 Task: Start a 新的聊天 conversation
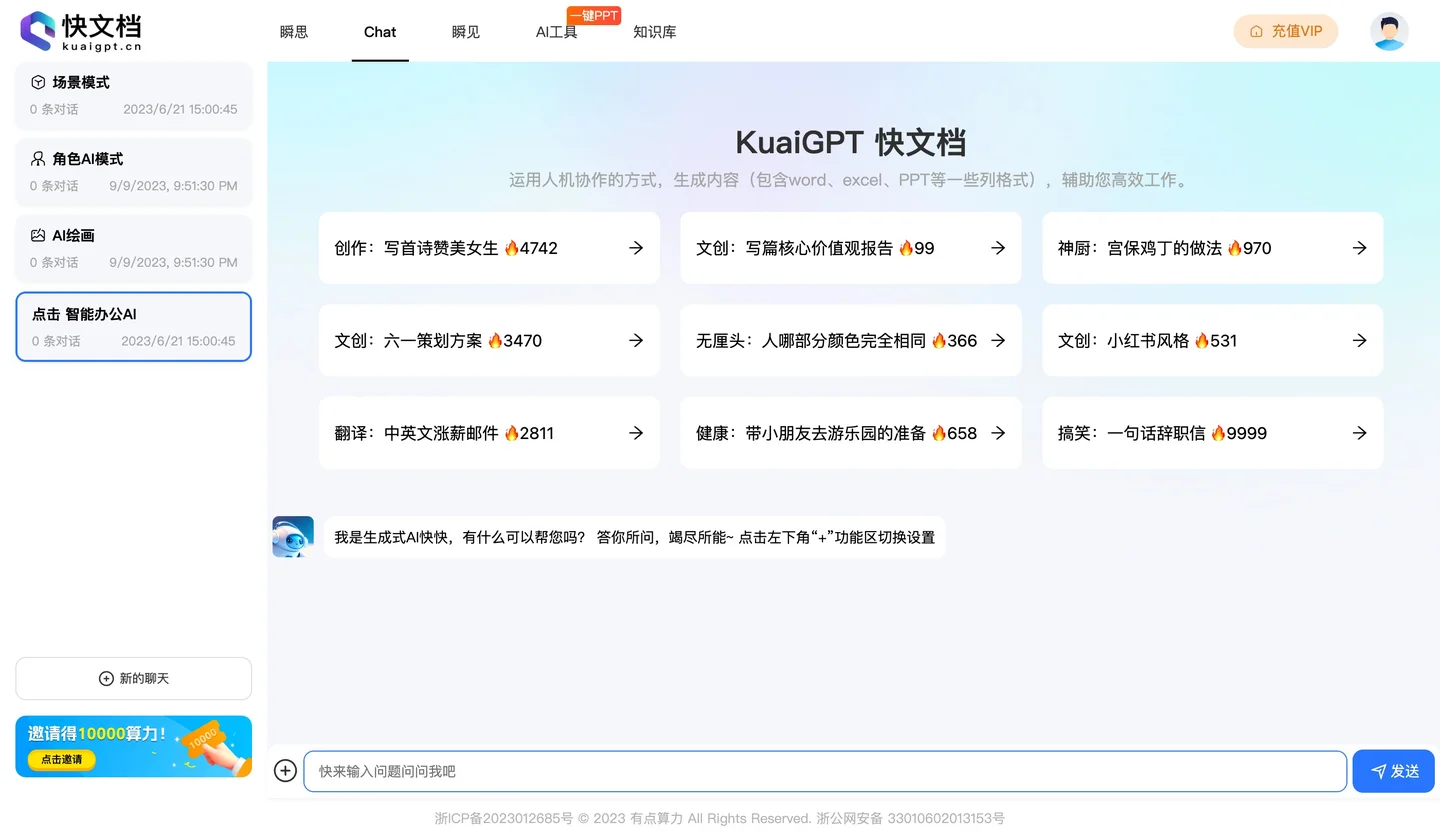tap(134, 678)
